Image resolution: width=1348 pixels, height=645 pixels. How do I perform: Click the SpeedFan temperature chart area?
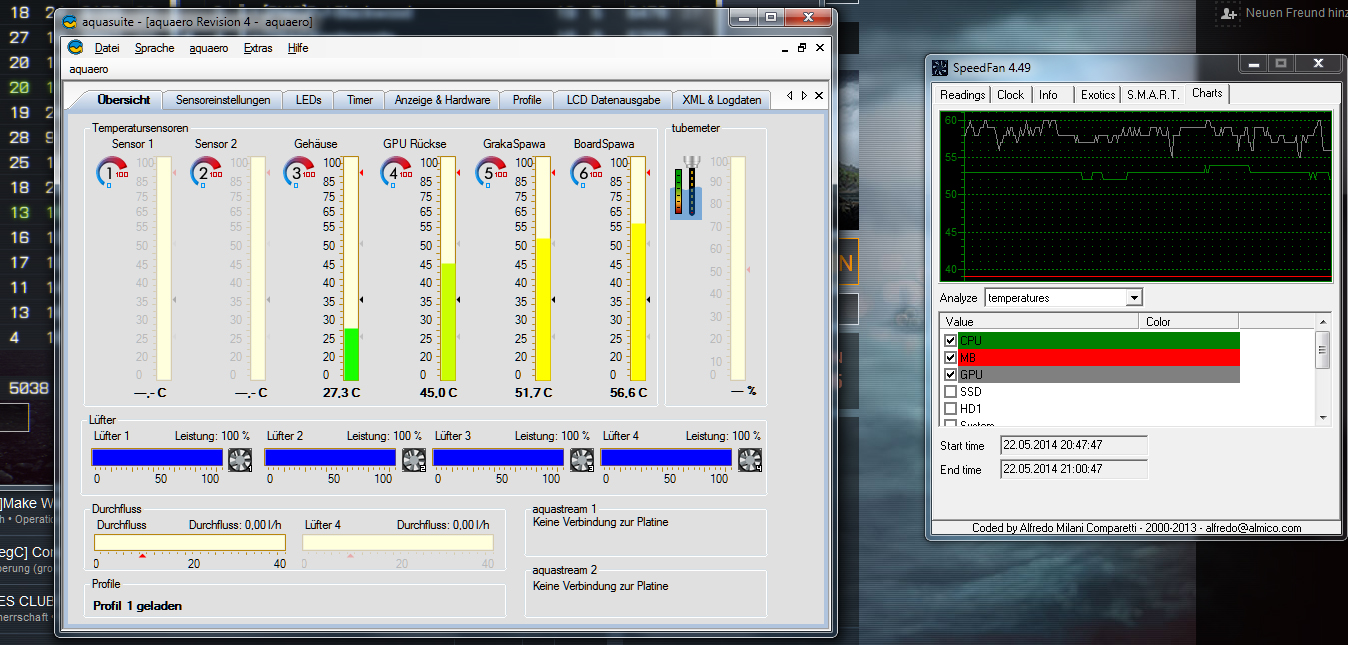coord(1136,196)
